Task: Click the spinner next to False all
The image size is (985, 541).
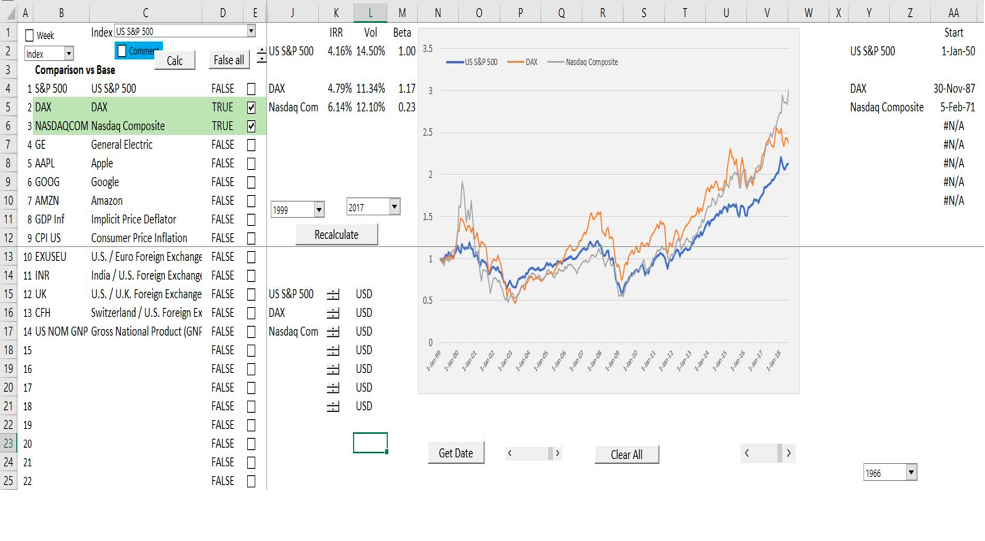Action: [x=261, y=56]
